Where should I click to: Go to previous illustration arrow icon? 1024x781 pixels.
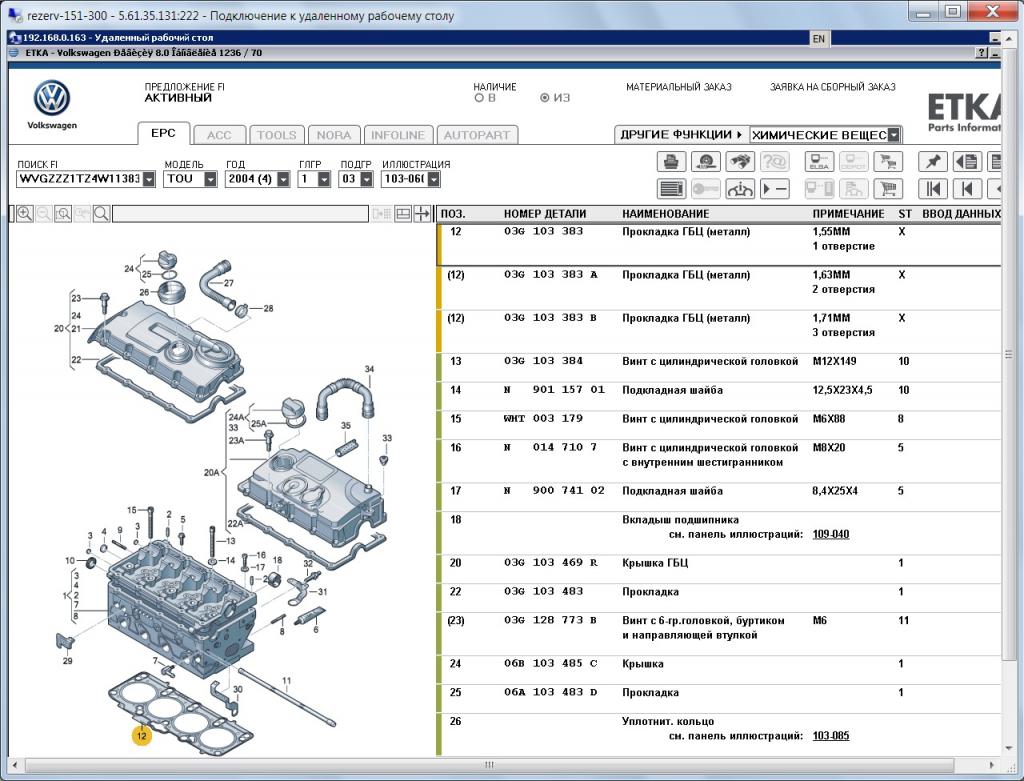[x=967, y=189]
